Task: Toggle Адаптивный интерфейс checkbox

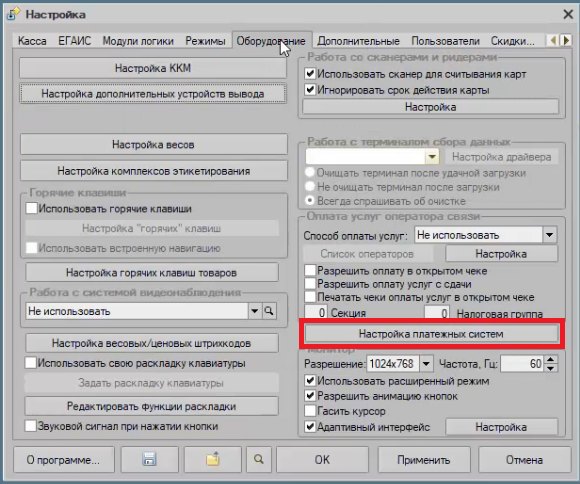Action: (310, 427)
